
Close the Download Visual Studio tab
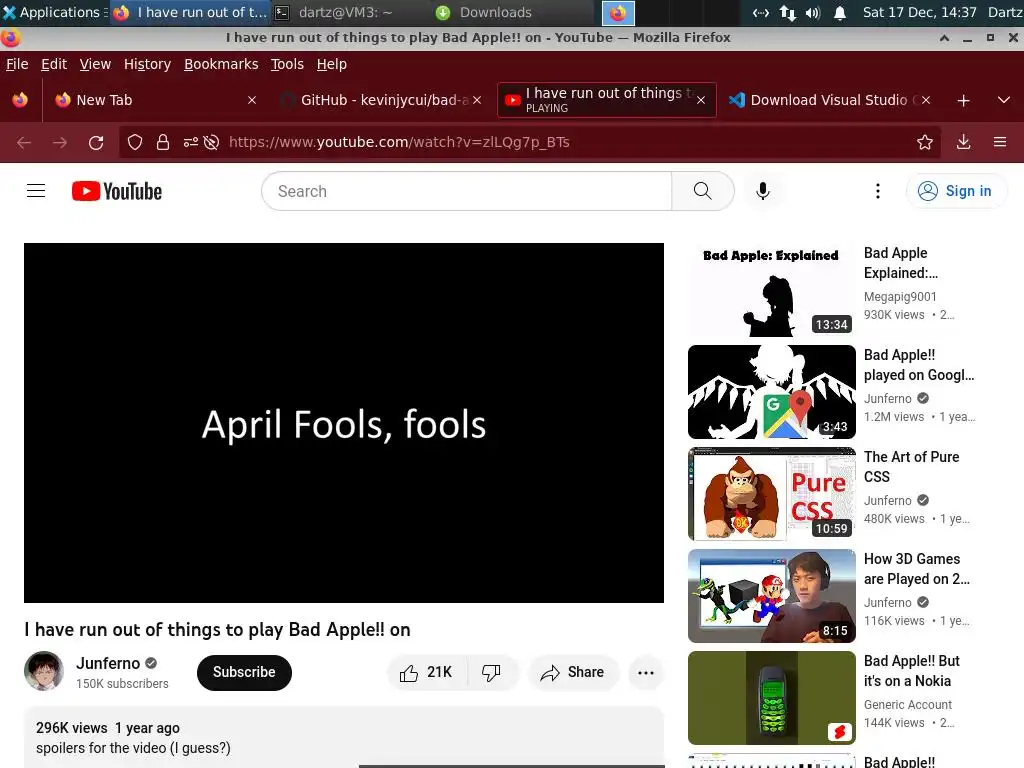click(x=926, y=100)
